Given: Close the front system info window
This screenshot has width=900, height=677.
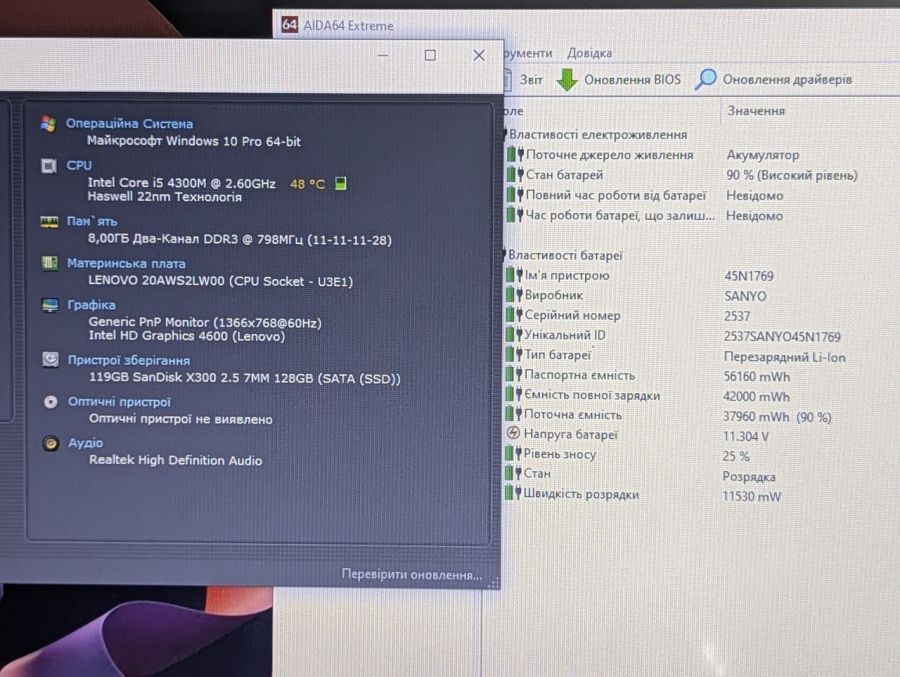Looking at the screenshot, I should click(479, 55).
